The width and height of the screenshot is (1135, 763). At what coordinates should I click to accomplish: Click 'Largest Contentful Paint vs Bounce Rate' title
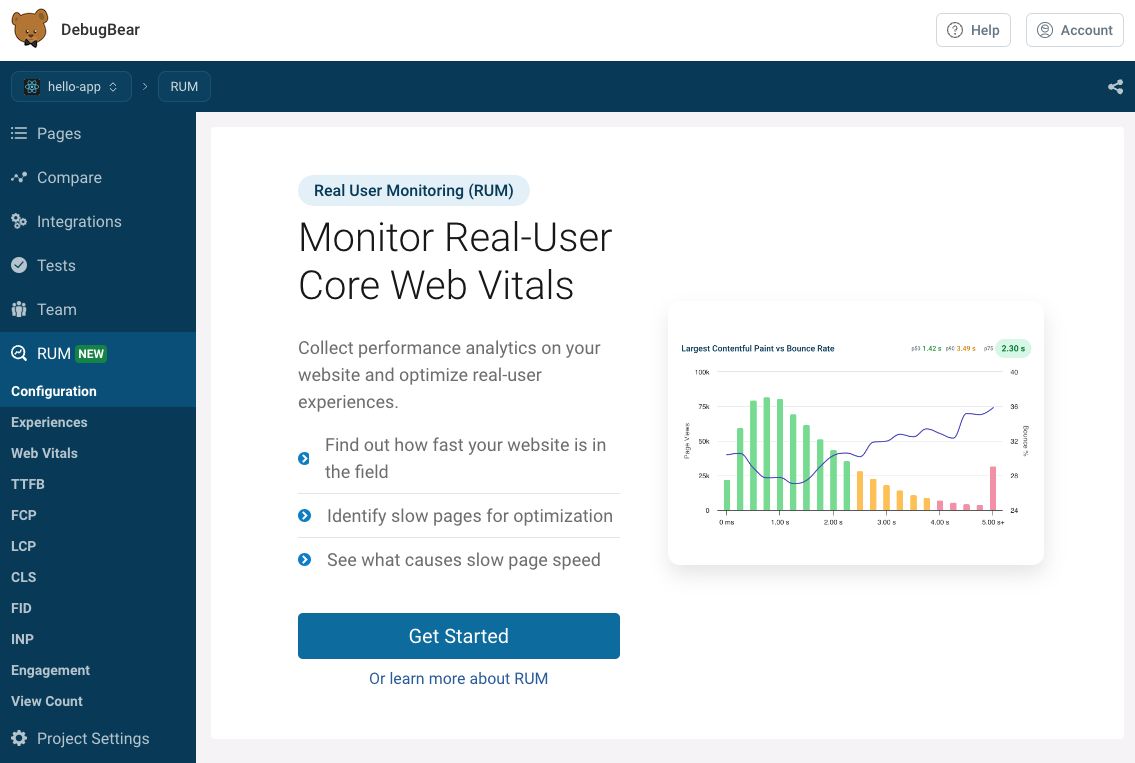point(758,349)
